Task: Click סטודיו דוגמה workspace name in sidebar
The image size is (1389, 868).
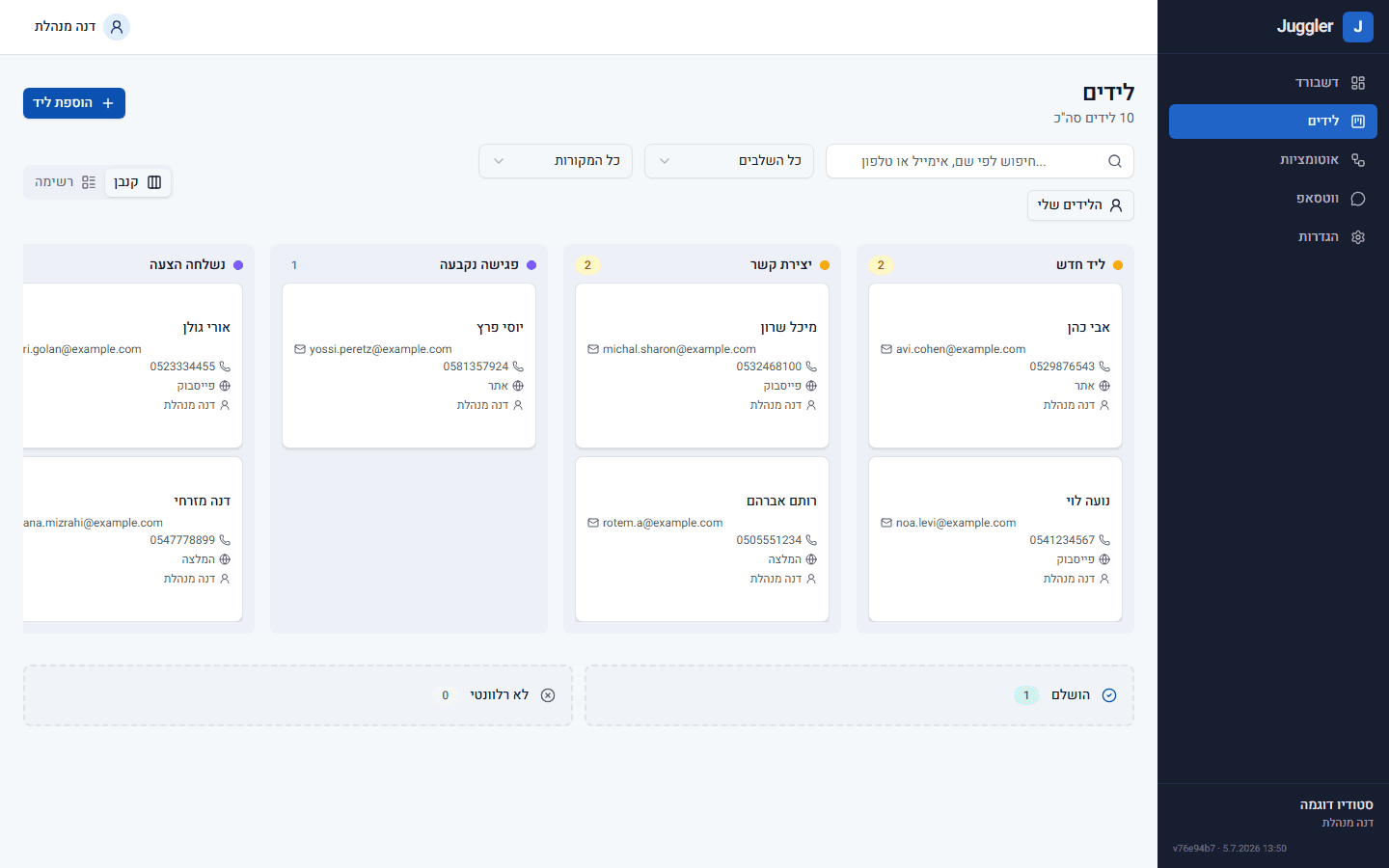Action: [x=1336, y=804]
